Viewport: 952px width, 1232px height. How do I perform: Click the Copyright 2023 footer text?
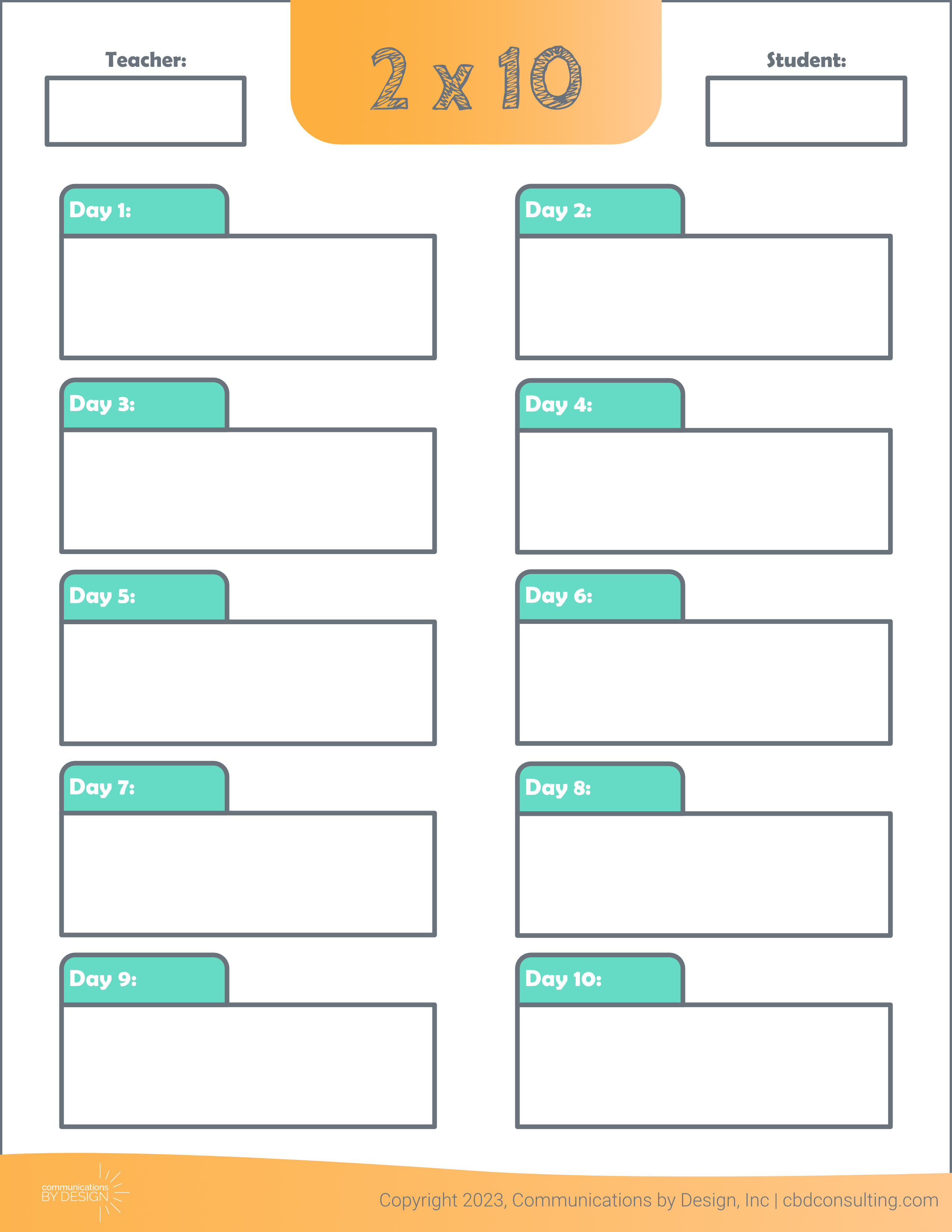tap(573, 1200)
